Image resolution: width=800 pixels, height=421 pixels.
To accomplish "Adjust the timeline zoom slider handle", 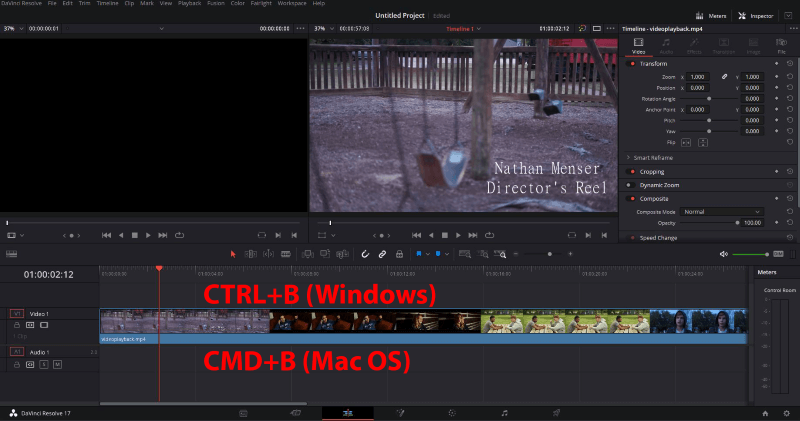I will point(549,254).
